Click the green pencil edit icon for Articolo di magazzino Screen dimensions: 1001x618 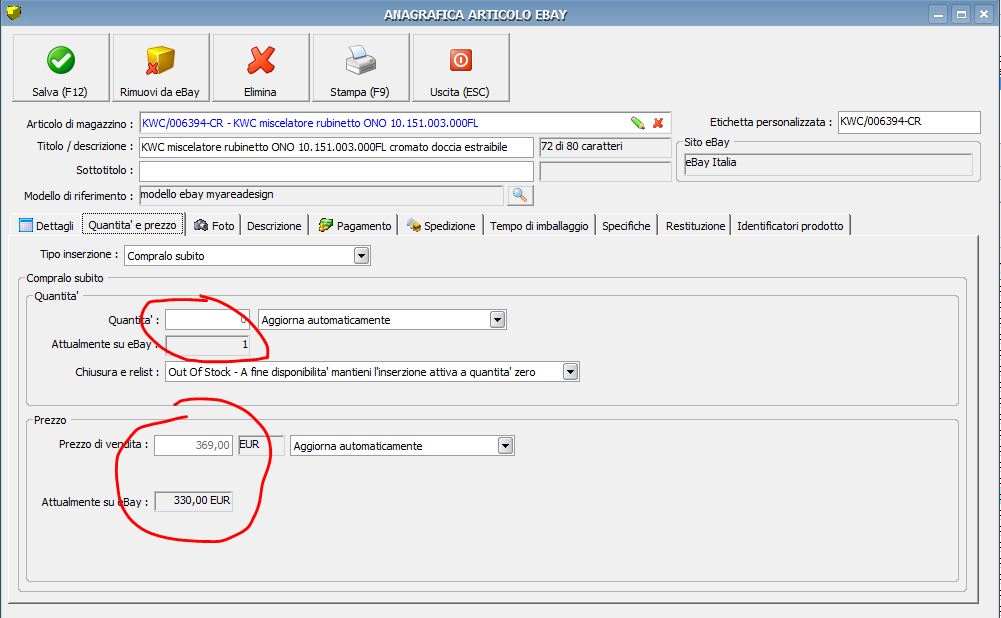(x=637, y=123)
